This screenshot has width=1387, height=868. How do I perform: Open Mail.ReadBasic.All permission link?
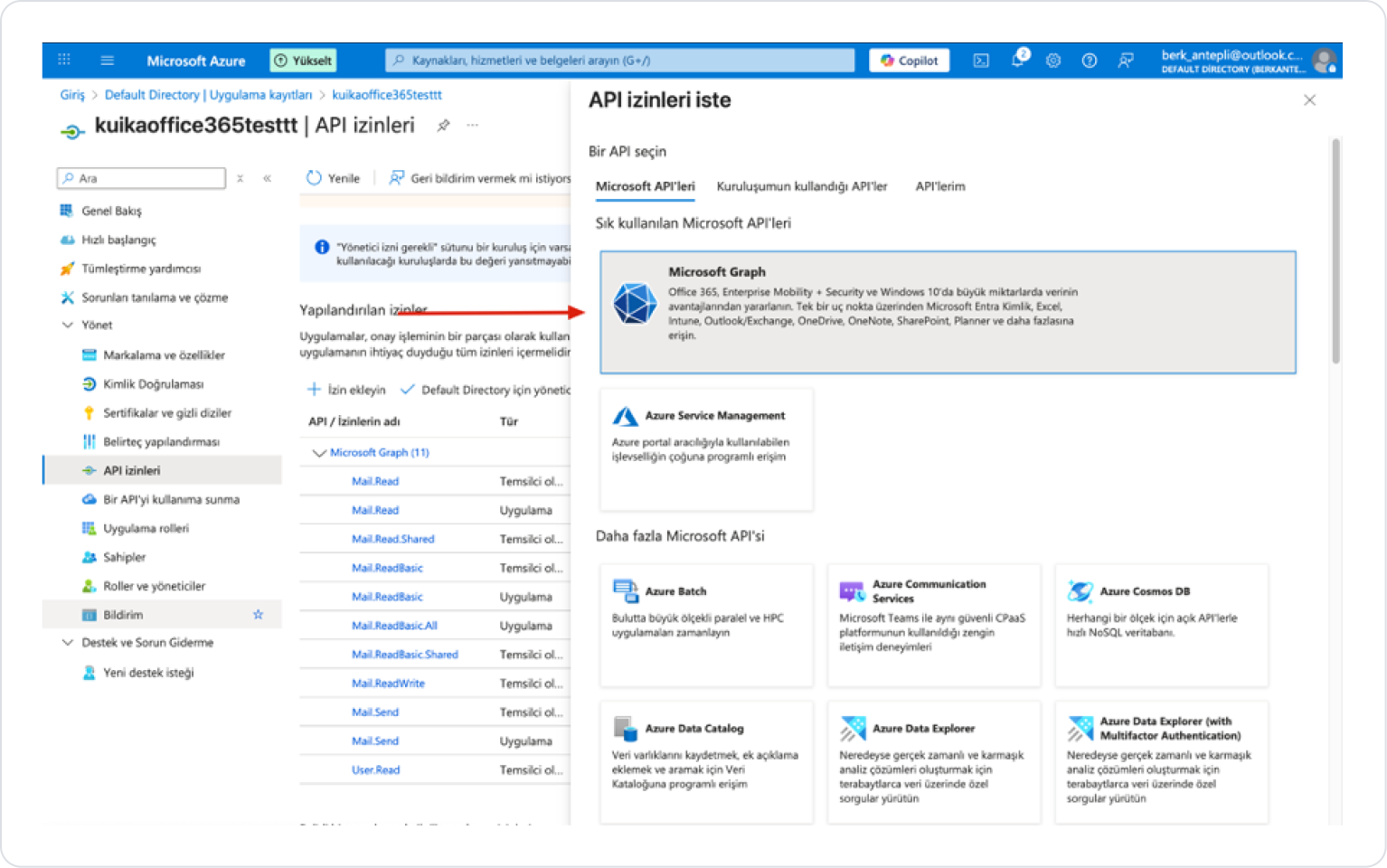[394, 626]
